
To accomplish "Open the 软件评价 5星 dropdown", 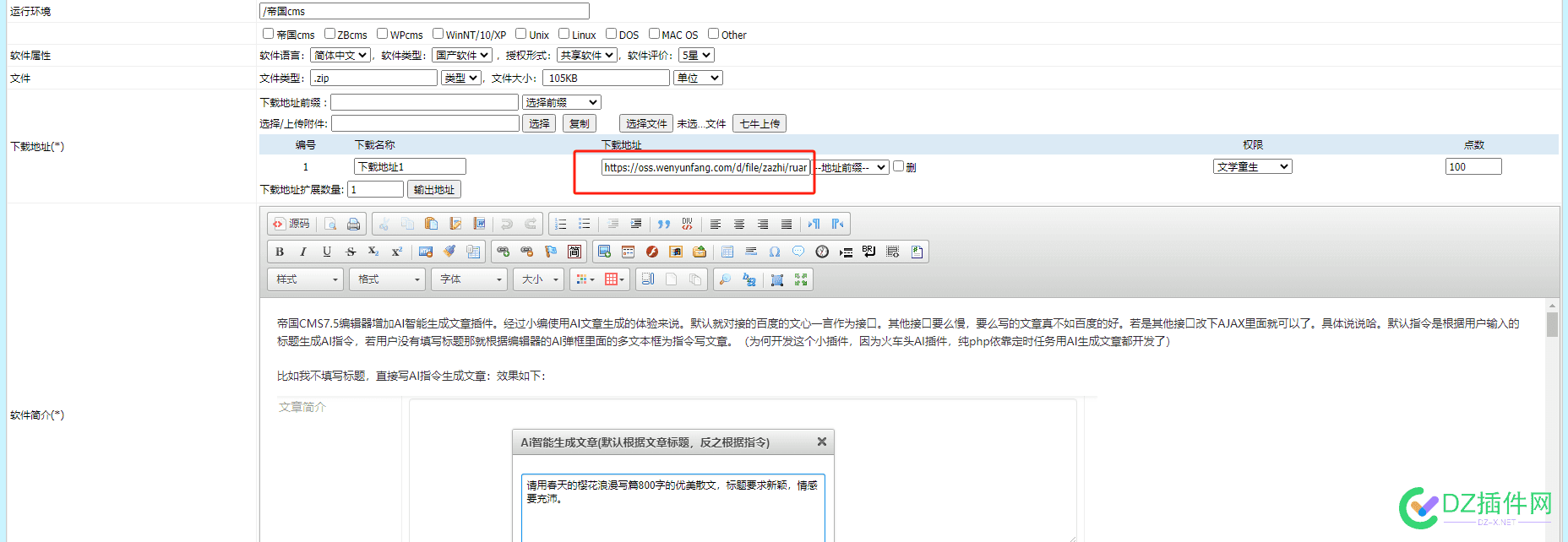I will coord(697,55).
